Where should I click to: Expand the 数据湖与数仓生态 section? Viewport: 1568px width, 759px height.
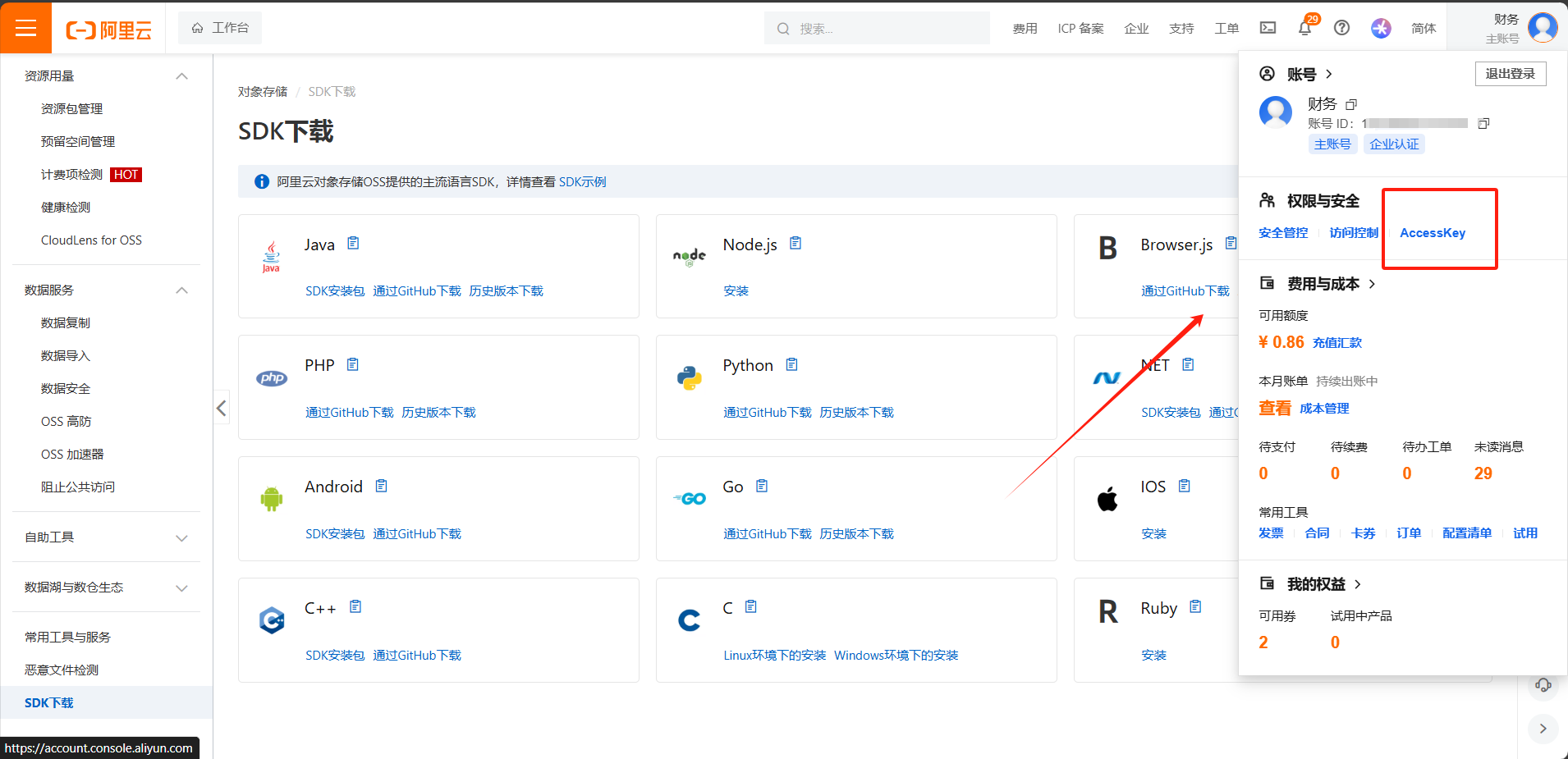pyautogui.click(x=182, y=588)
